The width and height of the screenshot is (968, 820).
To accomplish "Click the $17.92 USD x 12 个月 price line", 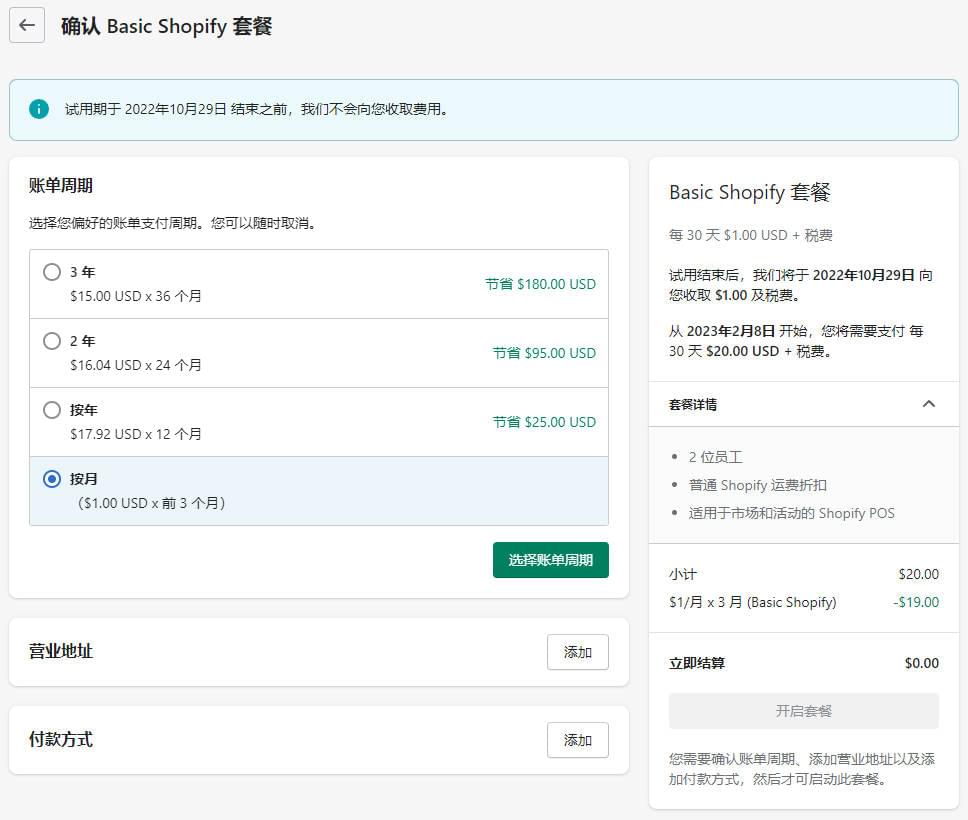I will click(x=136, y=435).
